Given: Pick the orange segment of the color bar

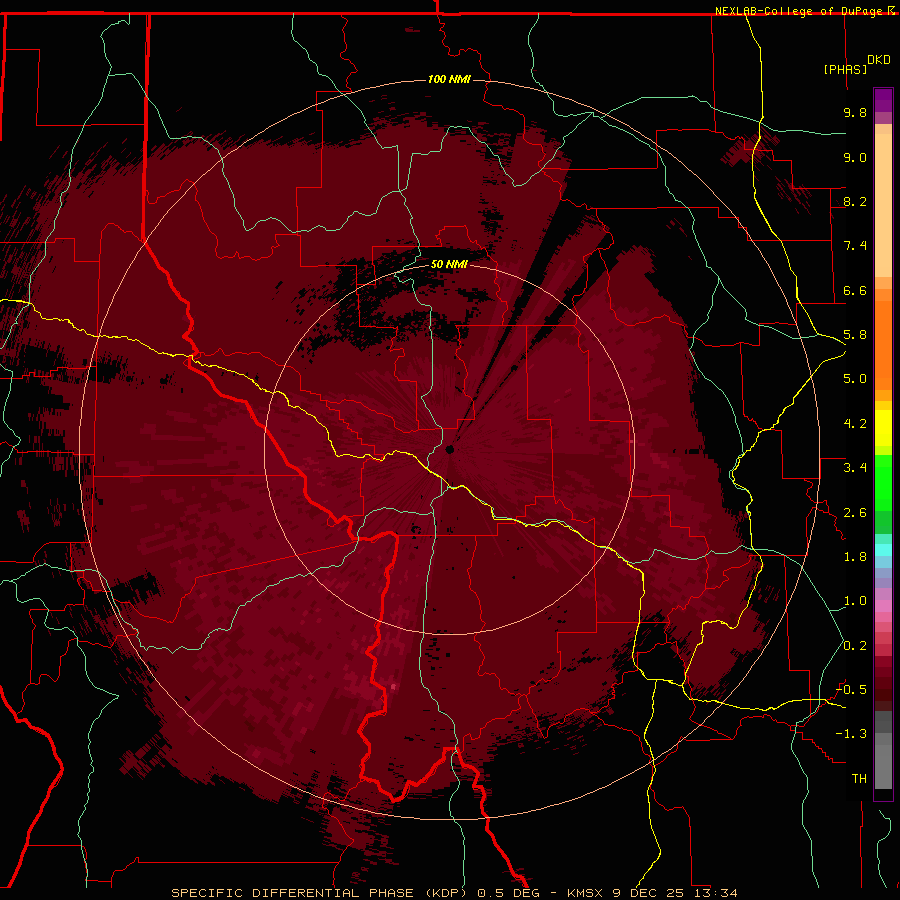Looking at the screenshot, I should tap(883, 345).
